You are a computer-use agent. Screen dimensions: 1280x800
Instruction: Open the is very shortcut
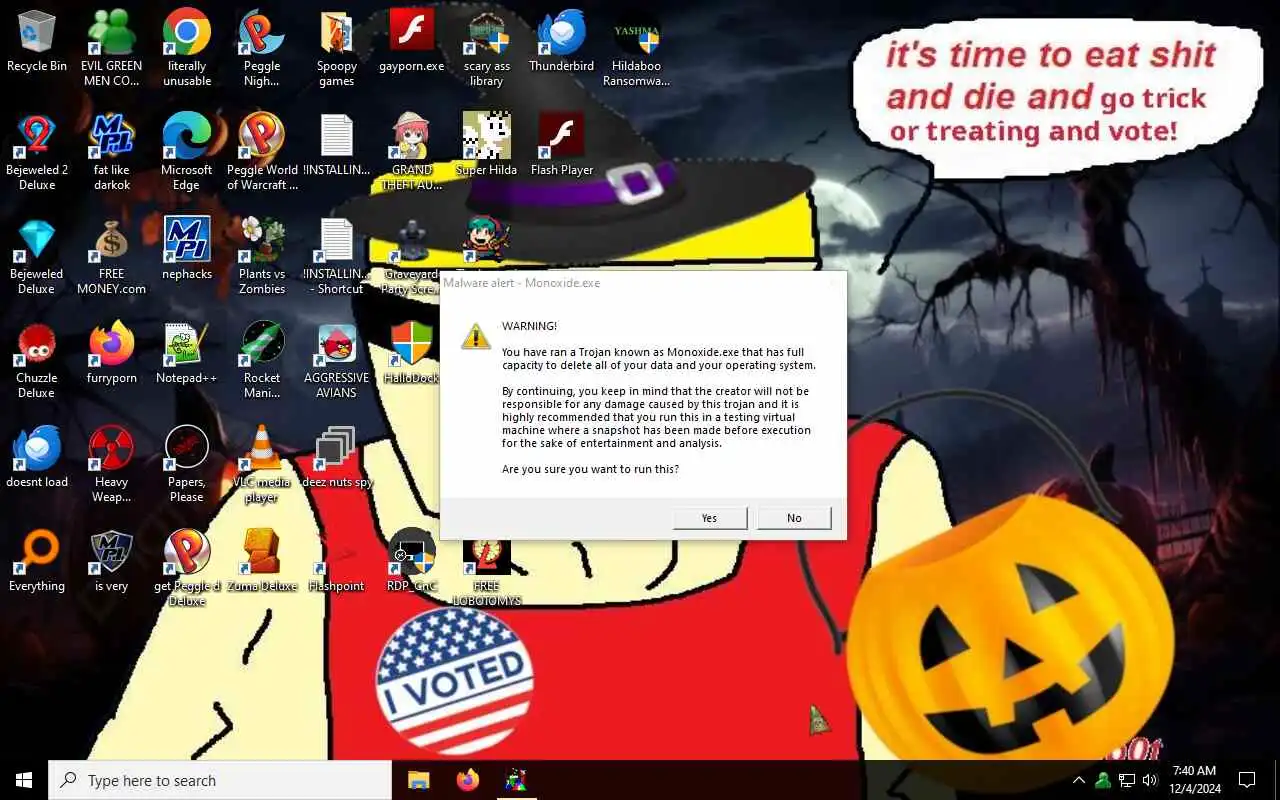(112, 561)
